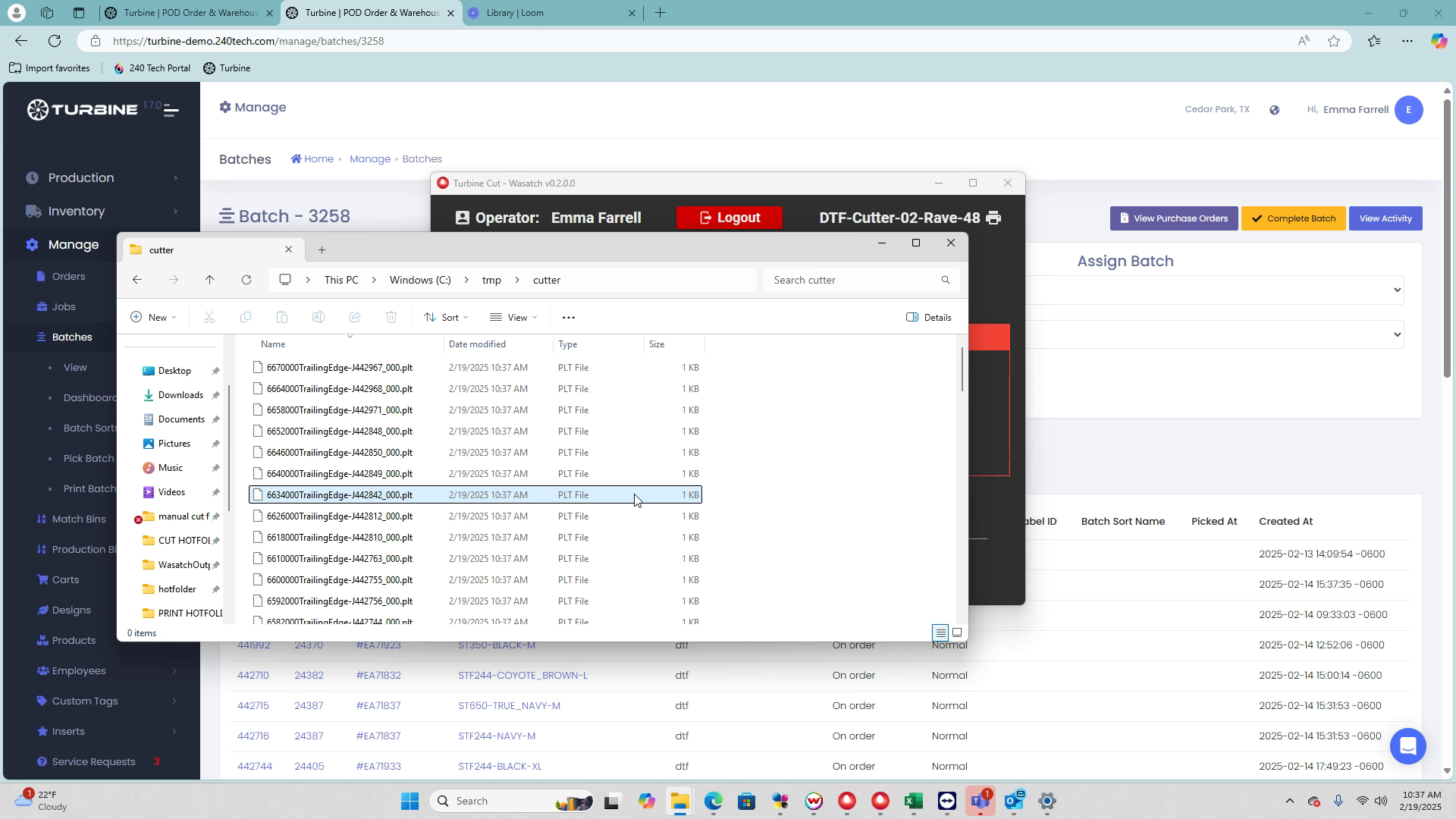Click the Explorer file list vertical scrollbar

962,369
